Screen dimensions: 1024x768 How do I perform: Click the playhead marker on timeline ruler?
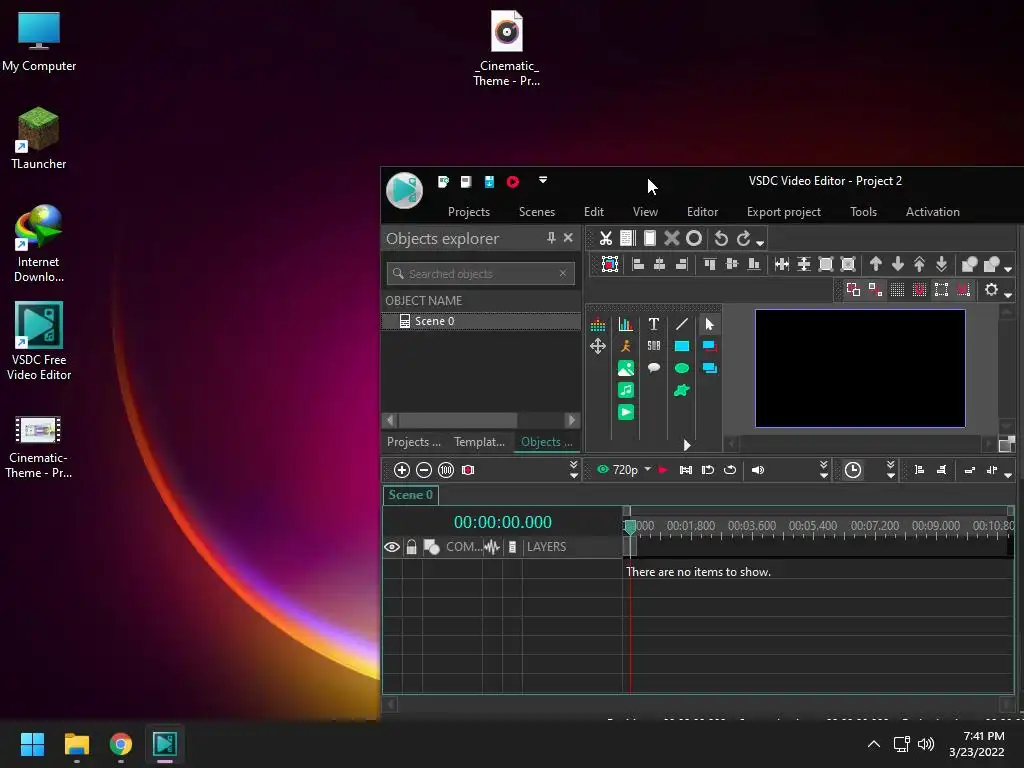tap(630, 527)
